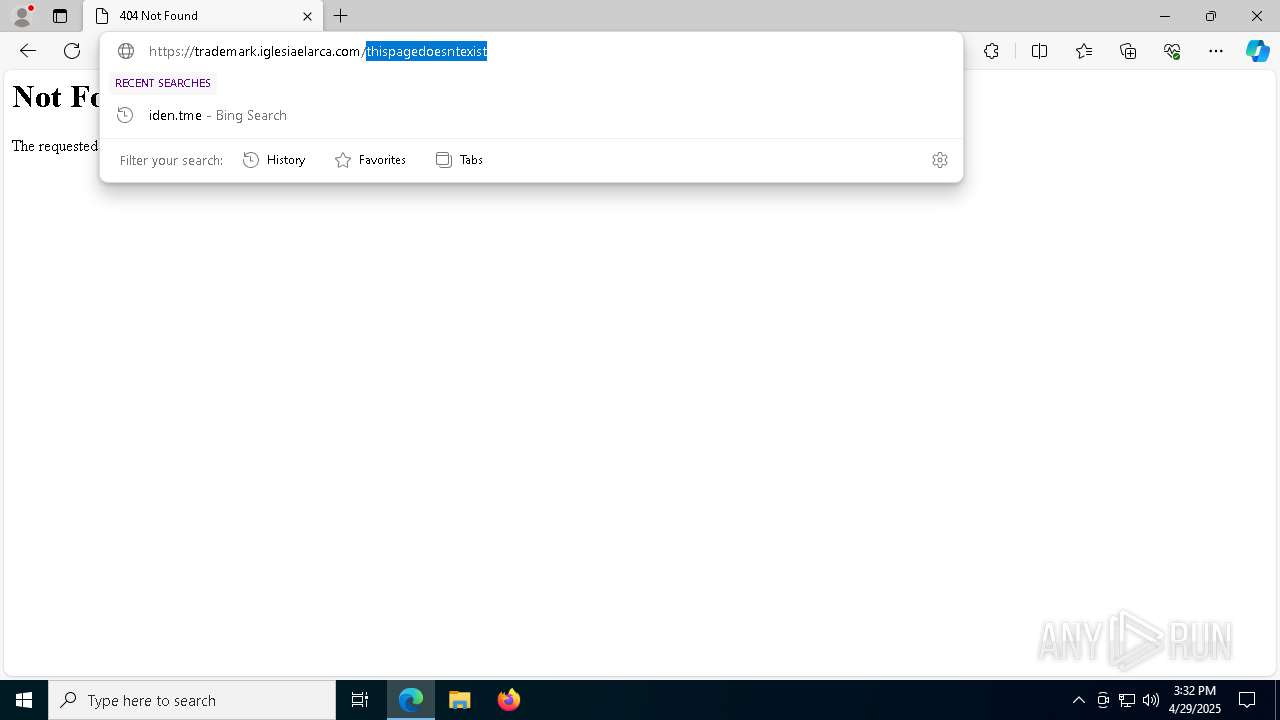1280x720 pixels.
Task: Close the 404 Not Found tab
Action: 307,16
